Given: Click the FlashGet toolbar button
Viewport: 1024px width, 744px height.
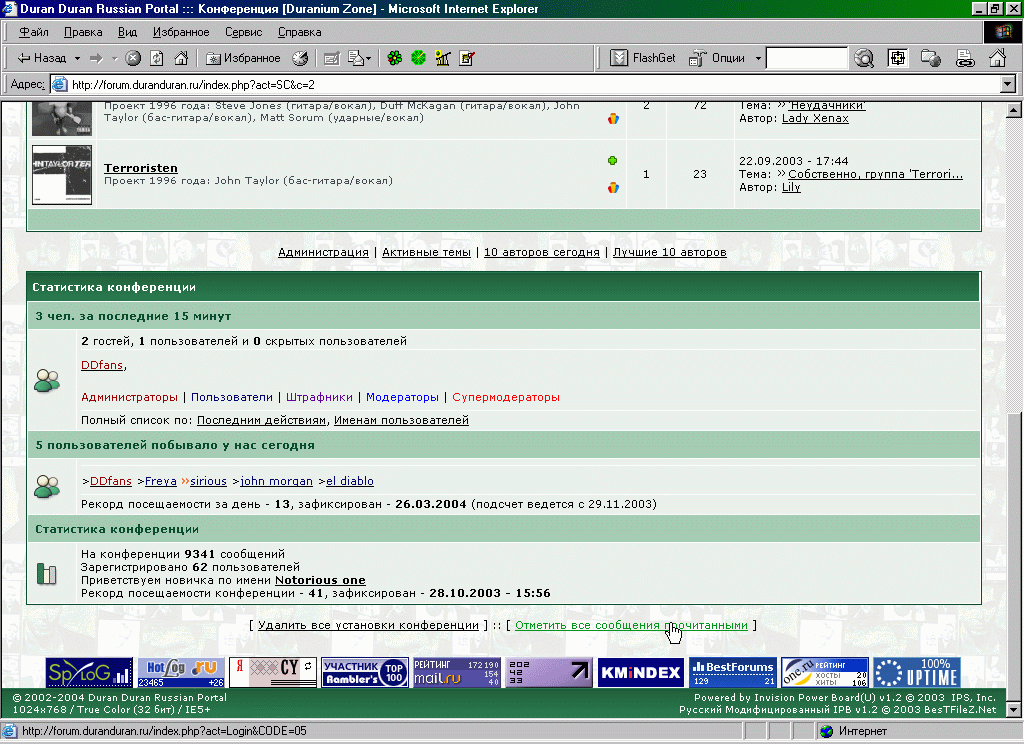Looking at the screenshot, I should [x=643, y=58].
